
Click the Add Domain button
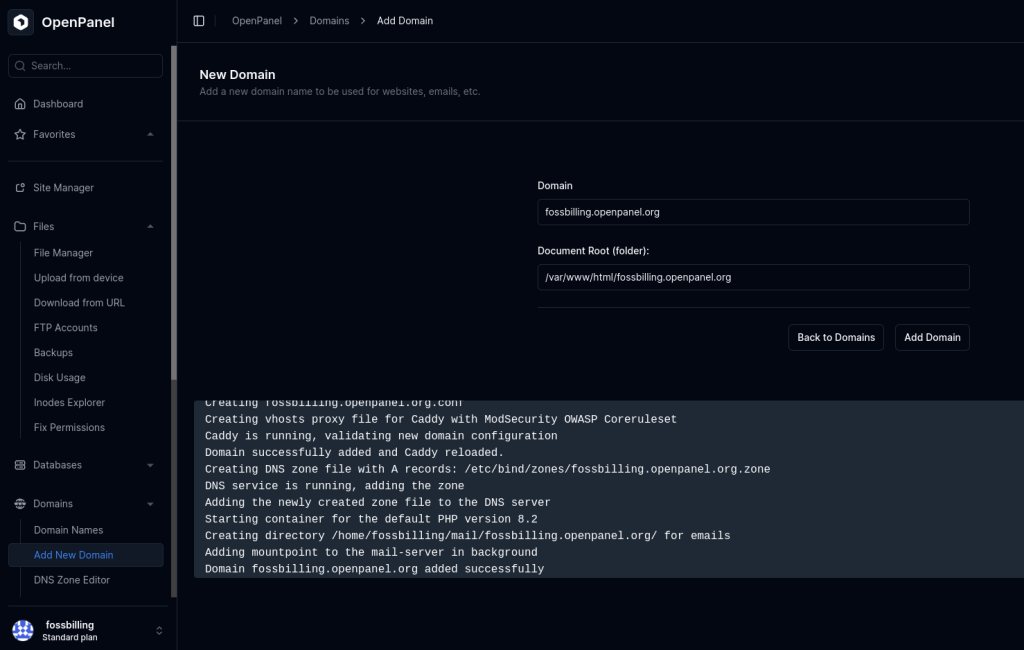[x=932, y=337]
